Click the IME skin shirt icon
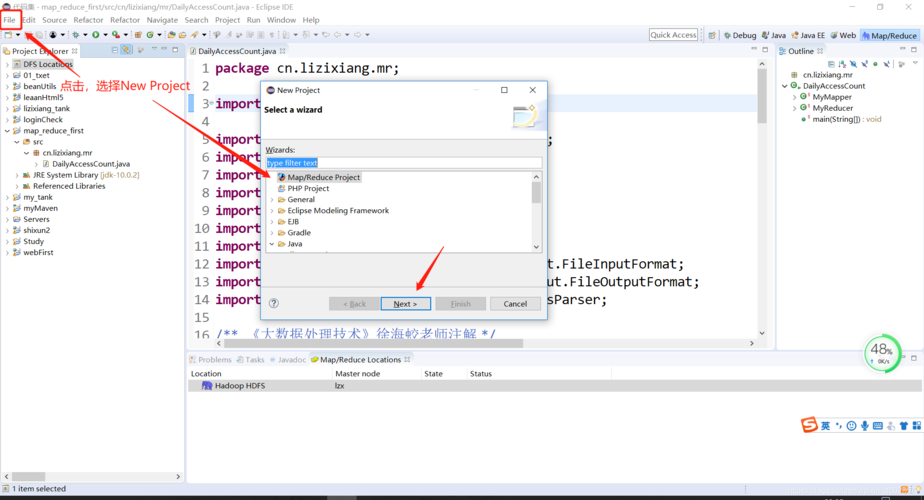This screenshot has width=924, height=500. tap(903, 426)
